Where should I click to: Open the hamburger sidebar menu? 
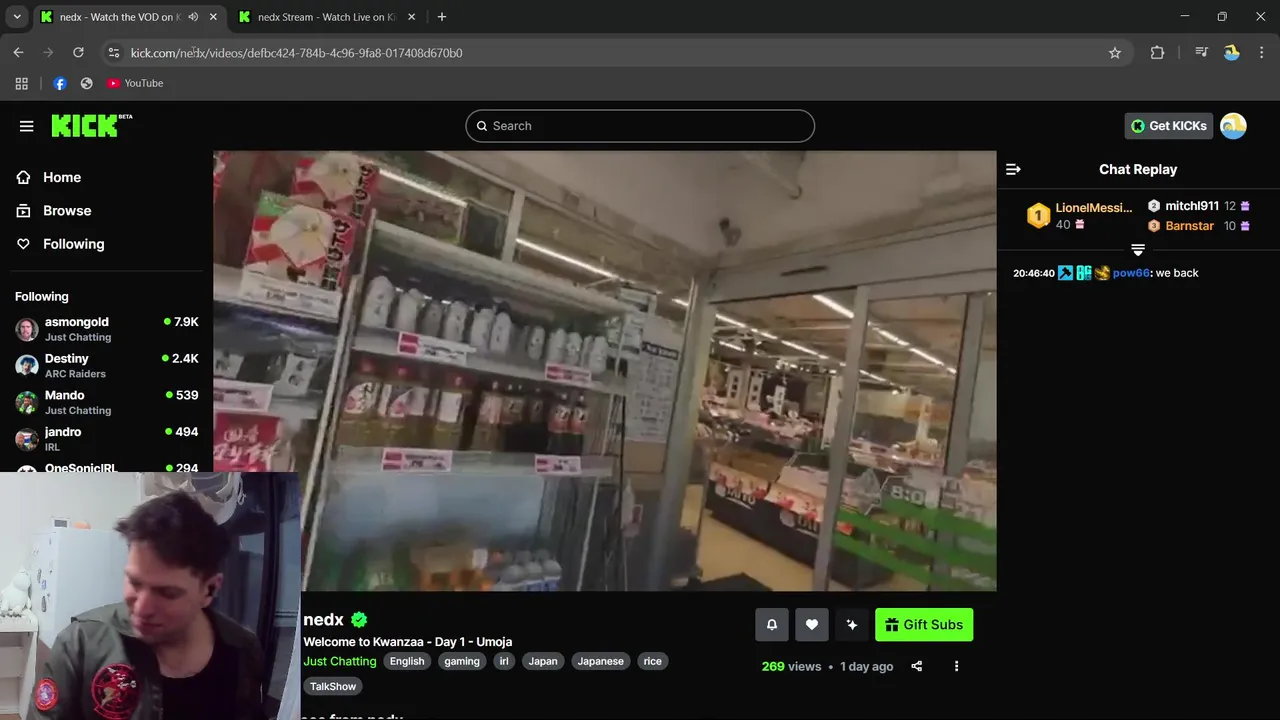pos(27,126)
